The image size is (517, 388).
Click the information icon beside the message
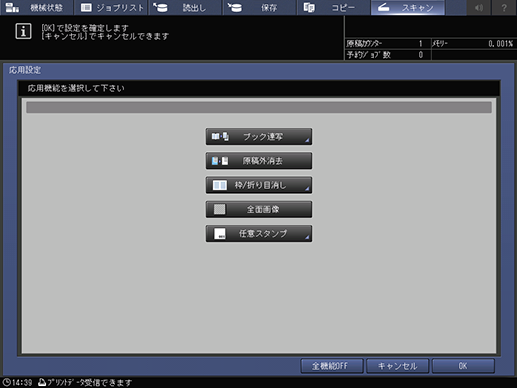coord(23,31)
